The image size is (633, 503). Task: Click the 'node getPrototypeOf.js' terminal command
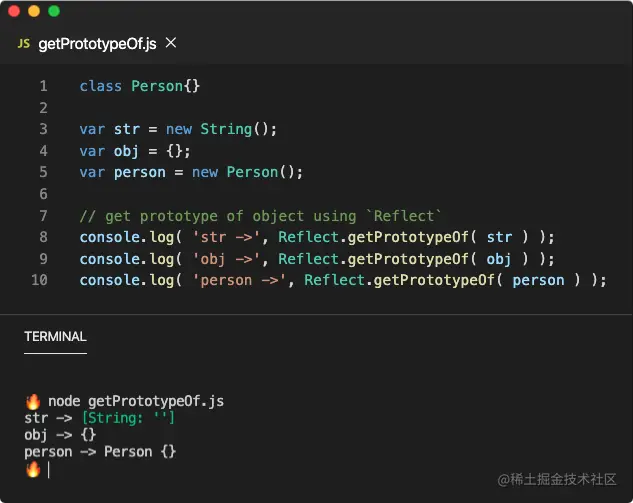tap(136, 401)
